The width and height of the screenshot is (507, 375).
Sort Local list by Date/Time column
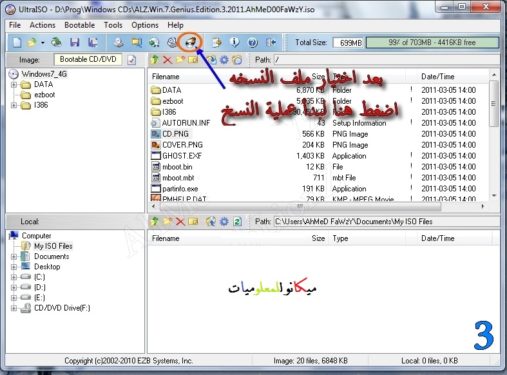coord(438,238)
